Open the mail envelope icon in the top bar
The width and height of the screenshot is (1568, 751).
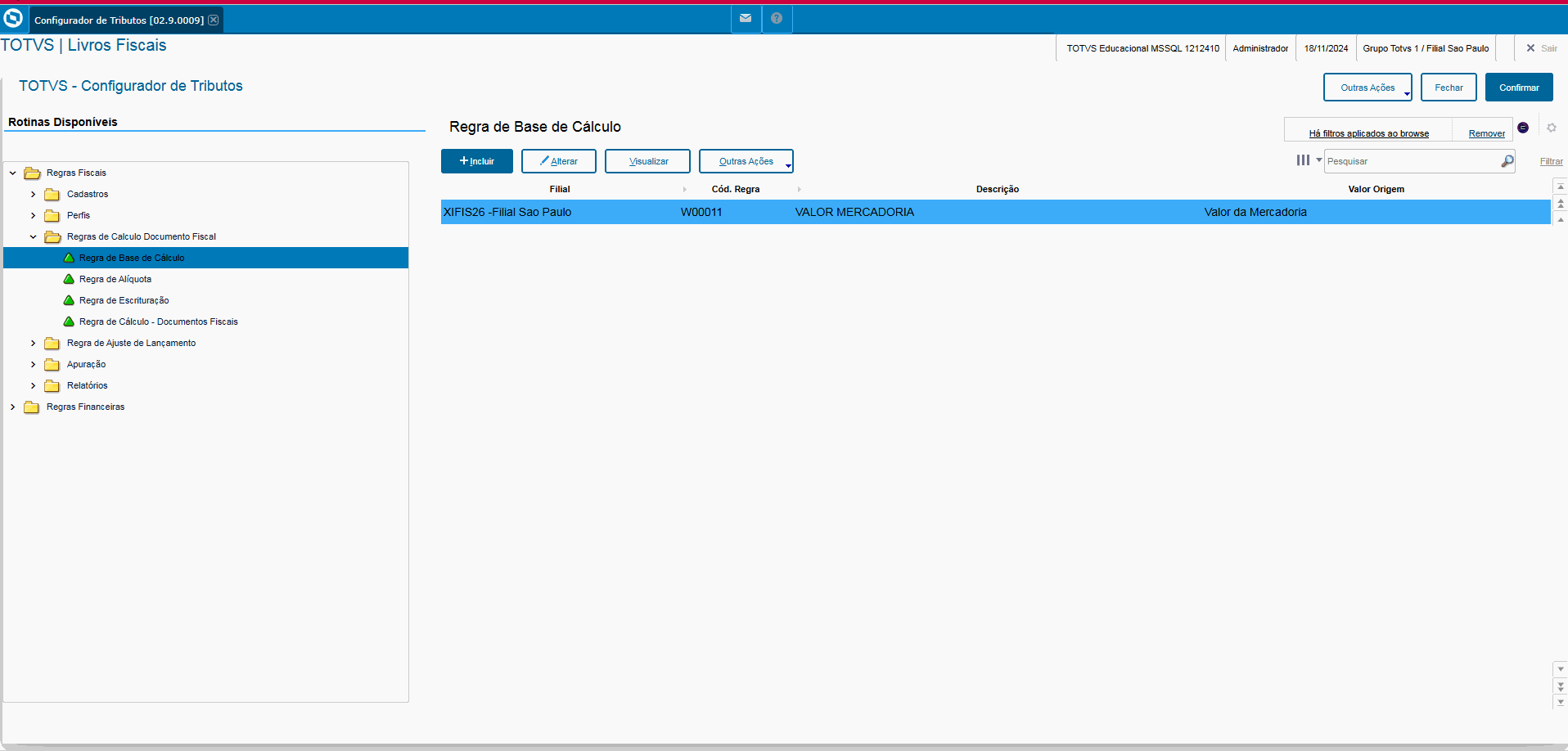746,18
